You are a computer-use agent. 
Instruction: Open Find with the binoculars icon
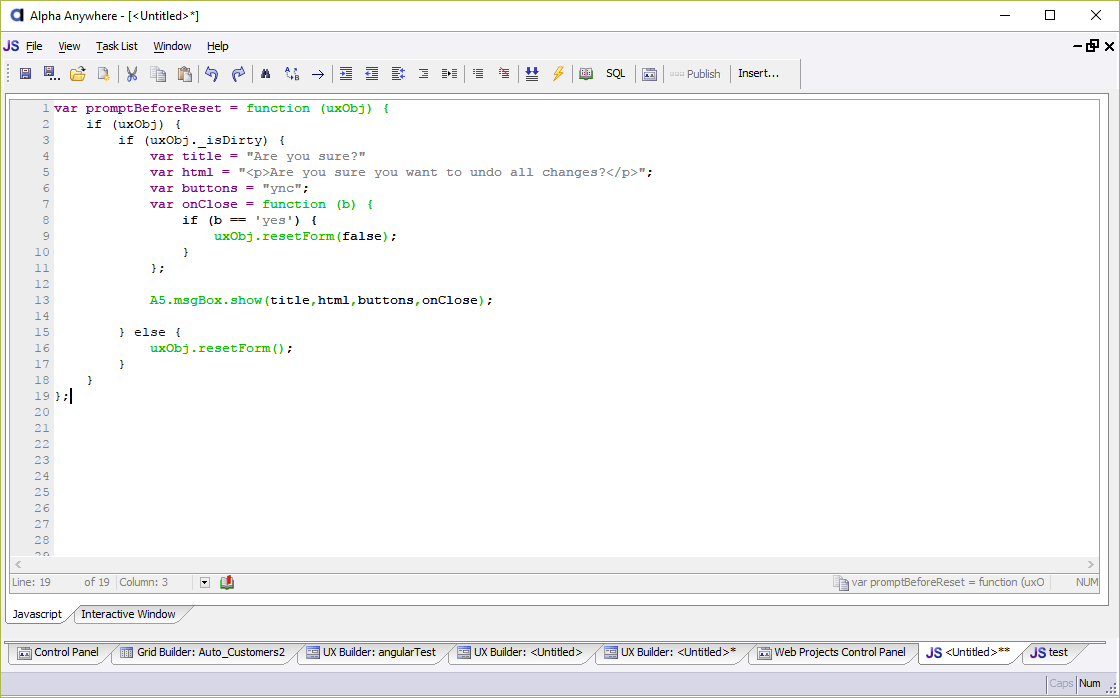(x=265, y=74)
